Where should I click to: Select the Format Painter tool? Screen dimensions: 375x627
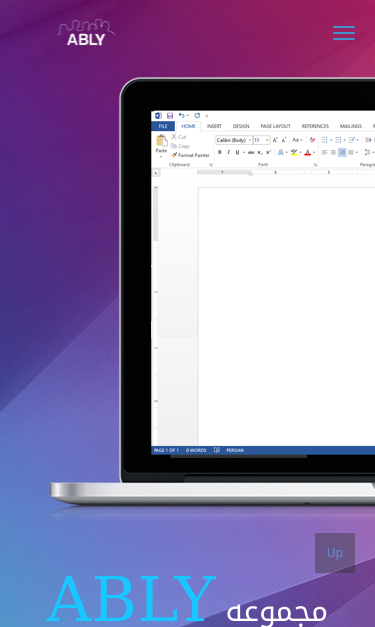click(x=190, y=155)
